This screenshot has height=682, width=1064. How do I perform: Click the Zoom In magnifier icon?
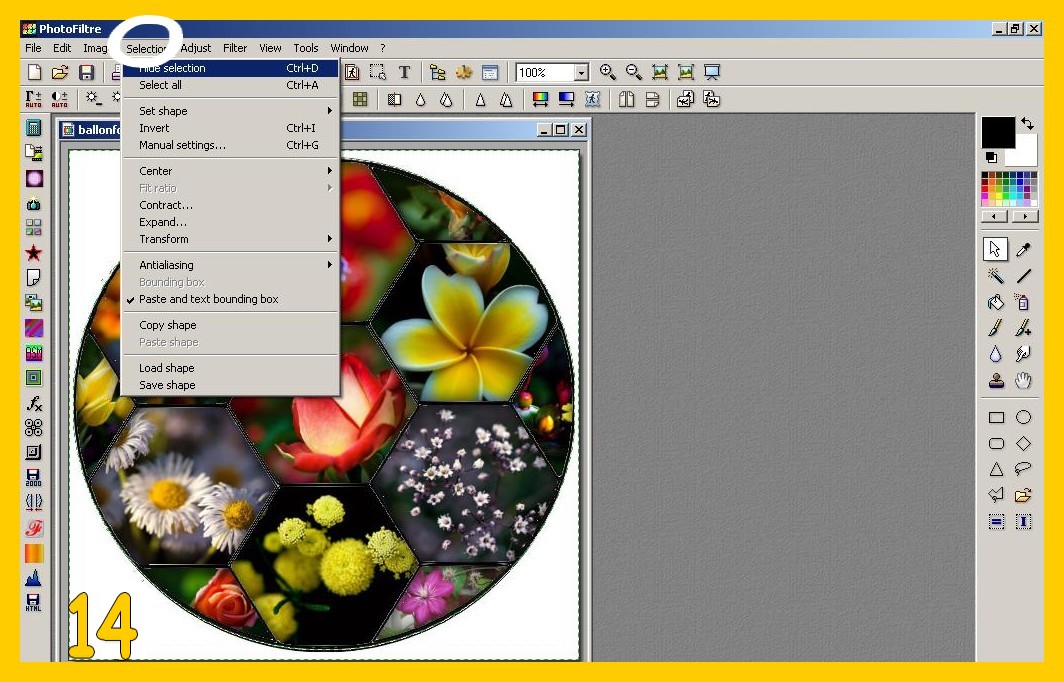point(607,72)
